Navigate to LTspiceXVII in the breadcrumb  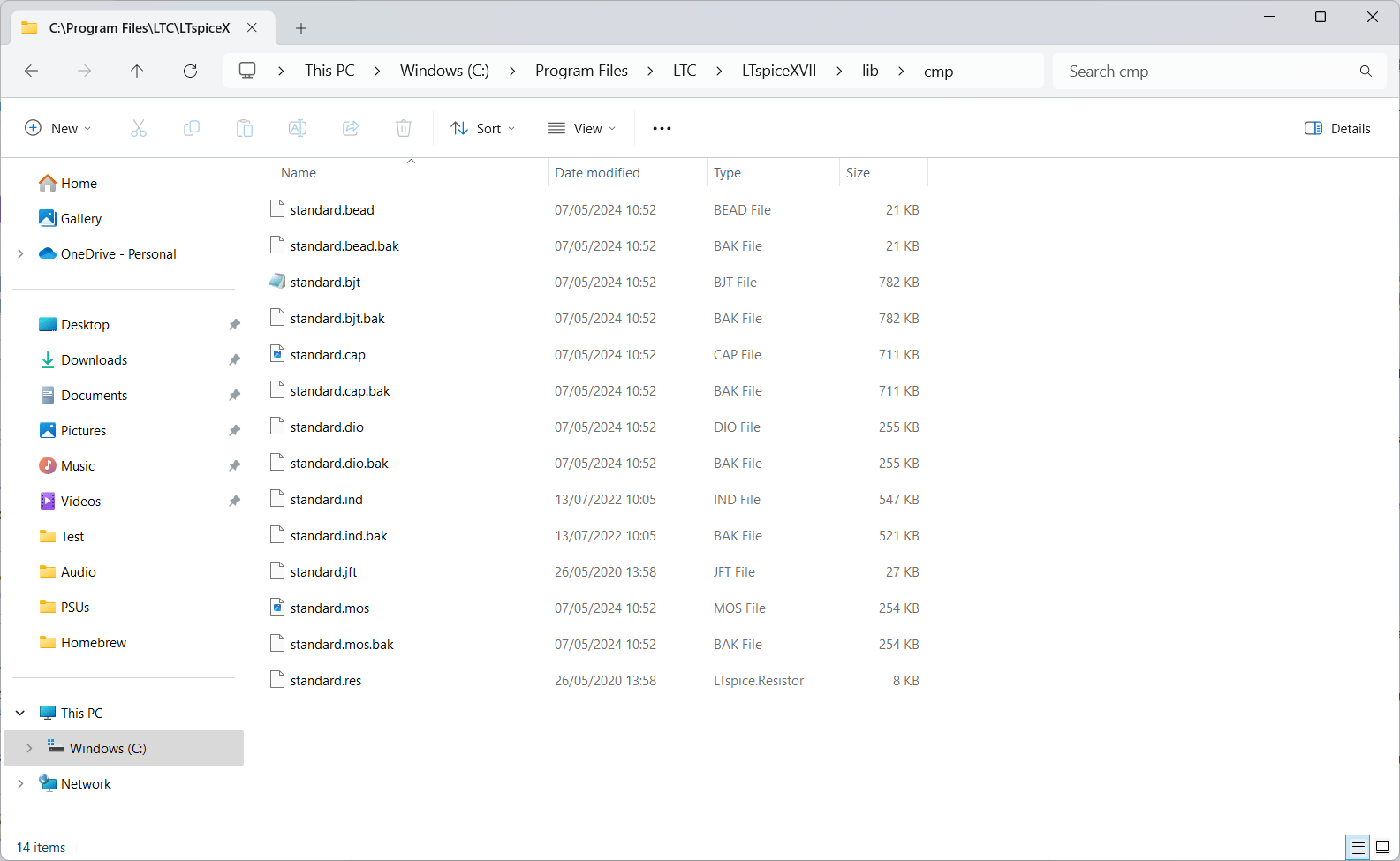pos(779,71)
